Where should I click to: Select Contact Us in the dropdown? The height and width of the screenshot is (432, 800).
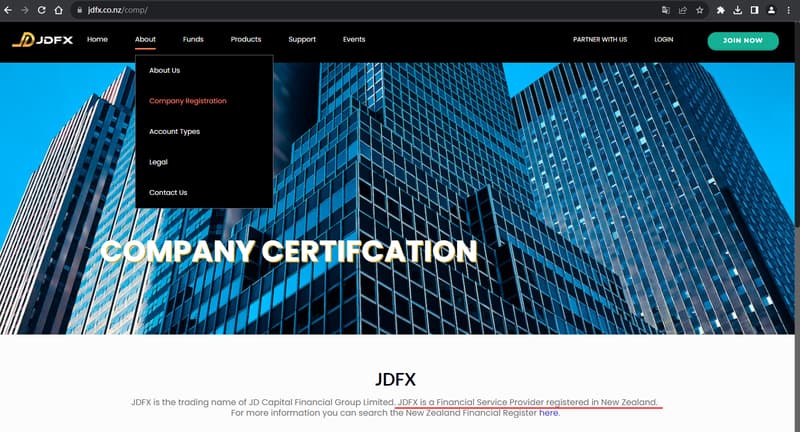pyautogui.click(x=168, y=192)
